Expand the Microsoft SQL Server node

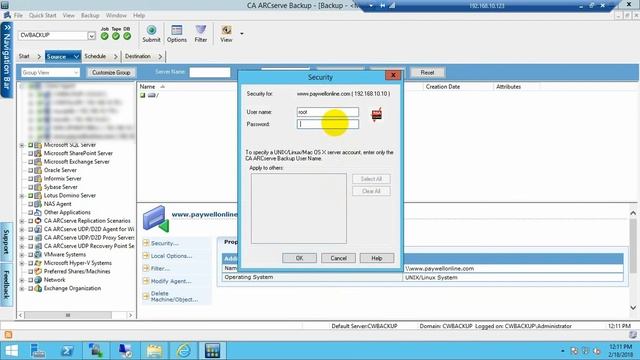pos(22,145)
